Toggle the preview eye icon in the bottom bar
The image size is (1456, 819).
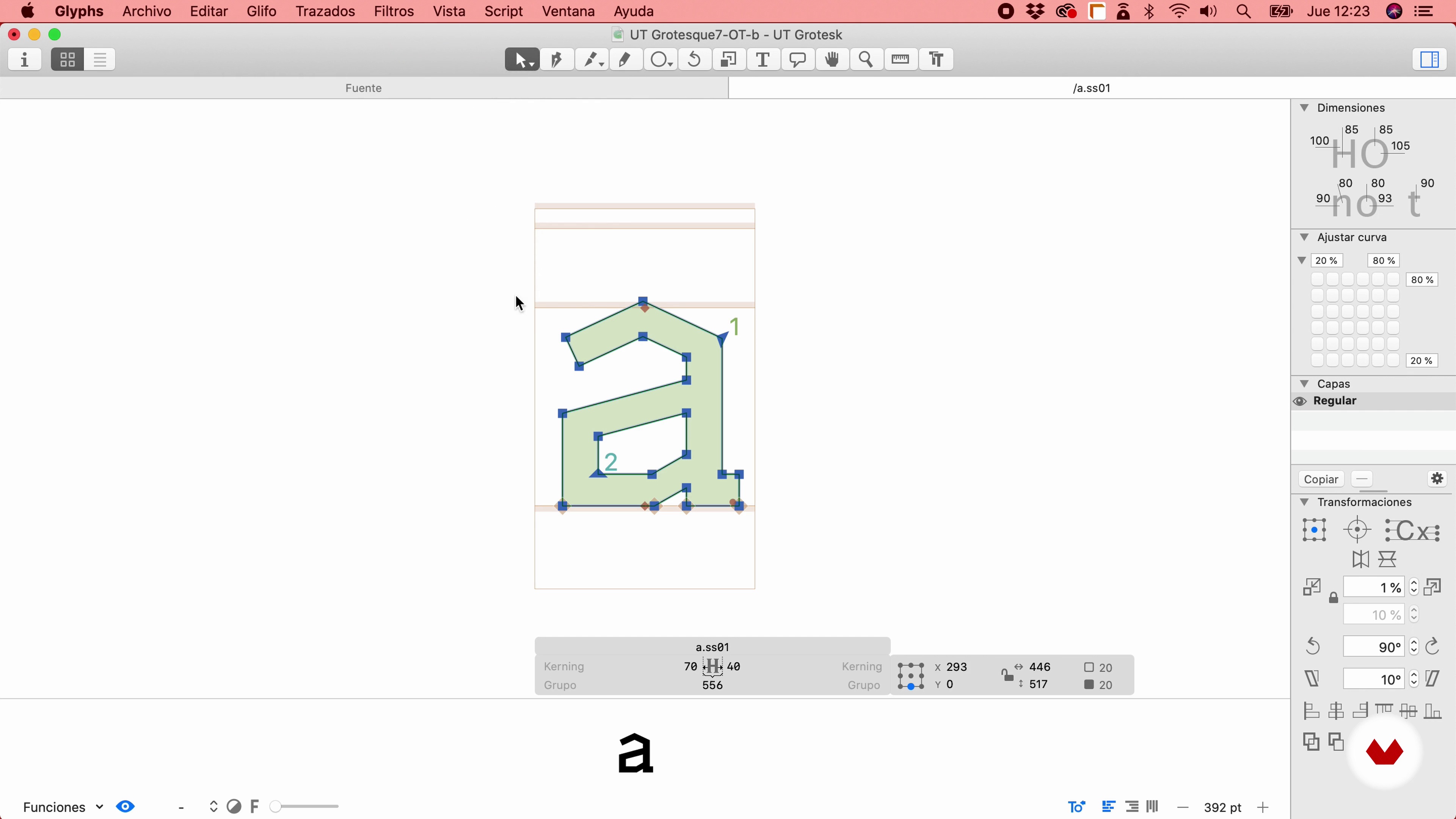(x=126, y=806)
